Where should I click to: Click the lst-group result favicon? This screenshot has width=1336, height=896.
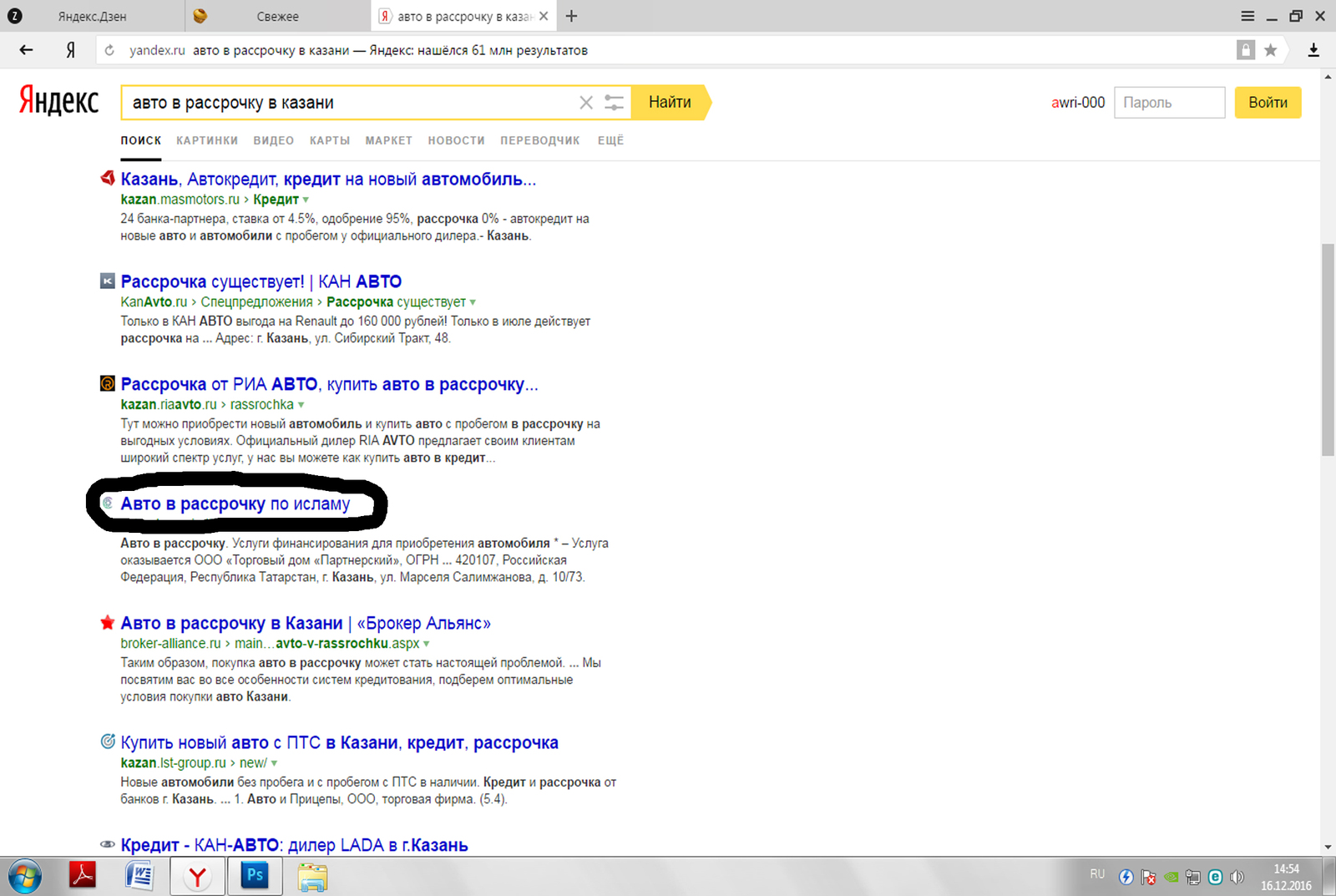(107, 742)
